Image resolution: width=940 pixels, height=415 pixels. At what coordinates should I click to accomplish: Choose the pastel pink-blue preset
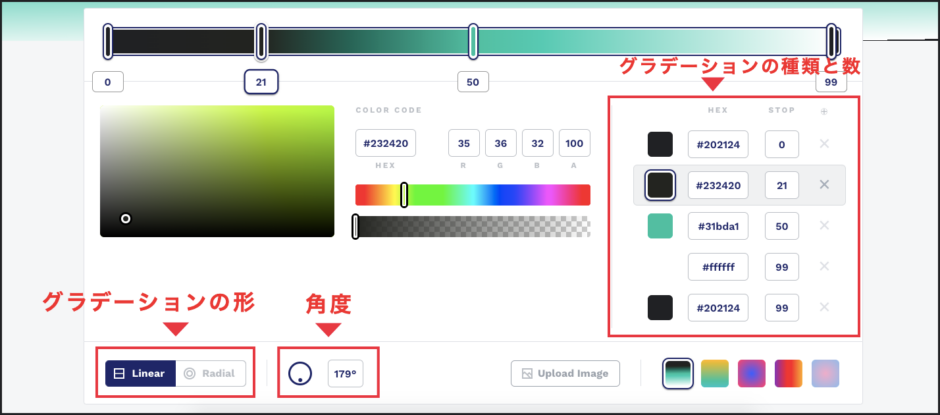(825, 374)
